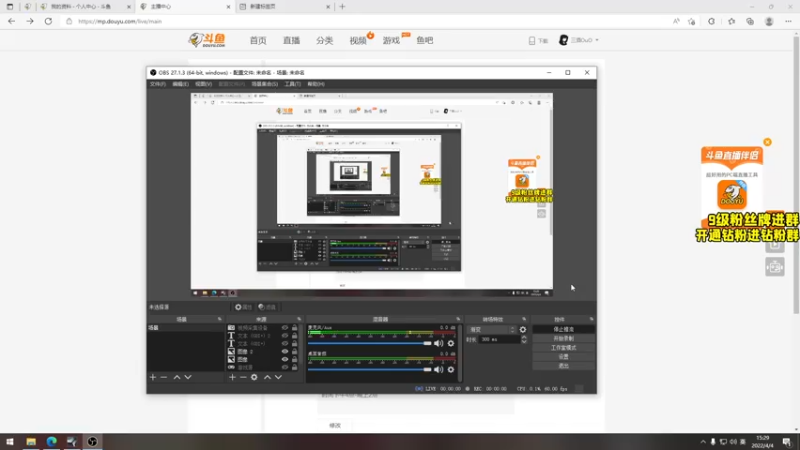
Task: Open the OBS 工具(T) menu
Action: click(292, 84)
